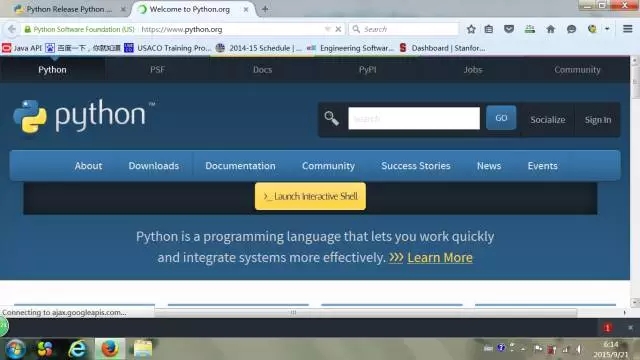Open the Jobs top navigation item
This screenshot has width=640, height=360.
(473, 70)
